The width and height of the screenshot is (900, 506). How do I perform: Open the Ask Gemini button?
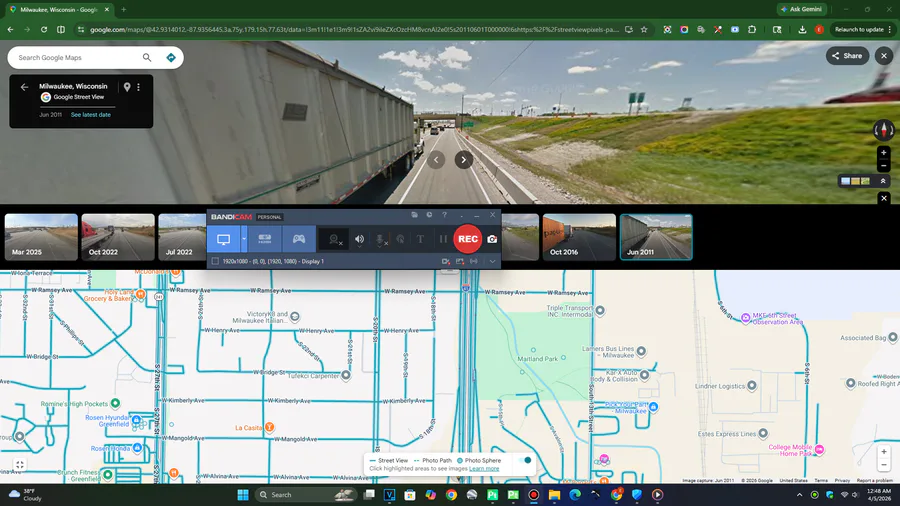[x=802, y=9]
